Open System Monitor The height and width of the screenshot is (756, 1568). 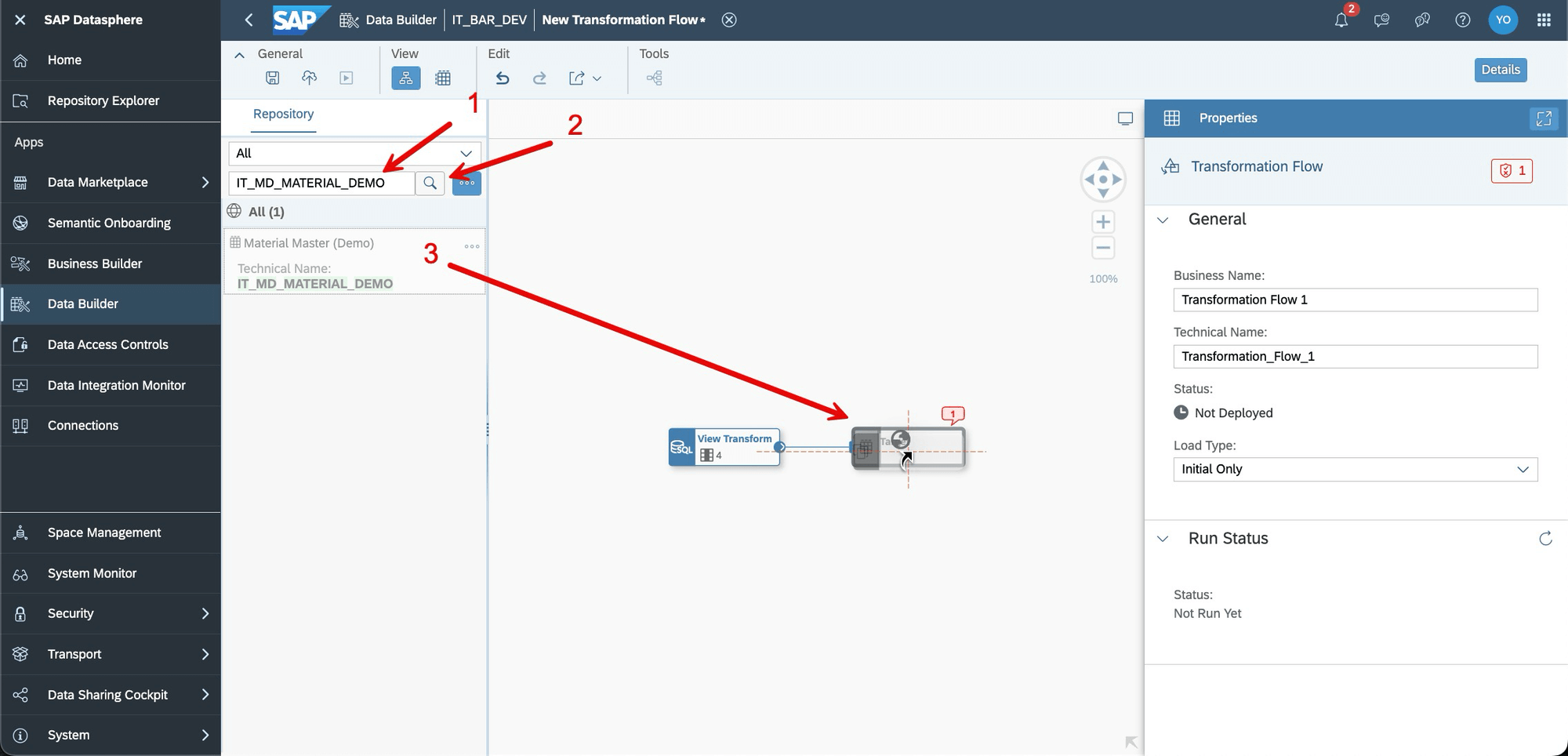(x=111, y=573)
